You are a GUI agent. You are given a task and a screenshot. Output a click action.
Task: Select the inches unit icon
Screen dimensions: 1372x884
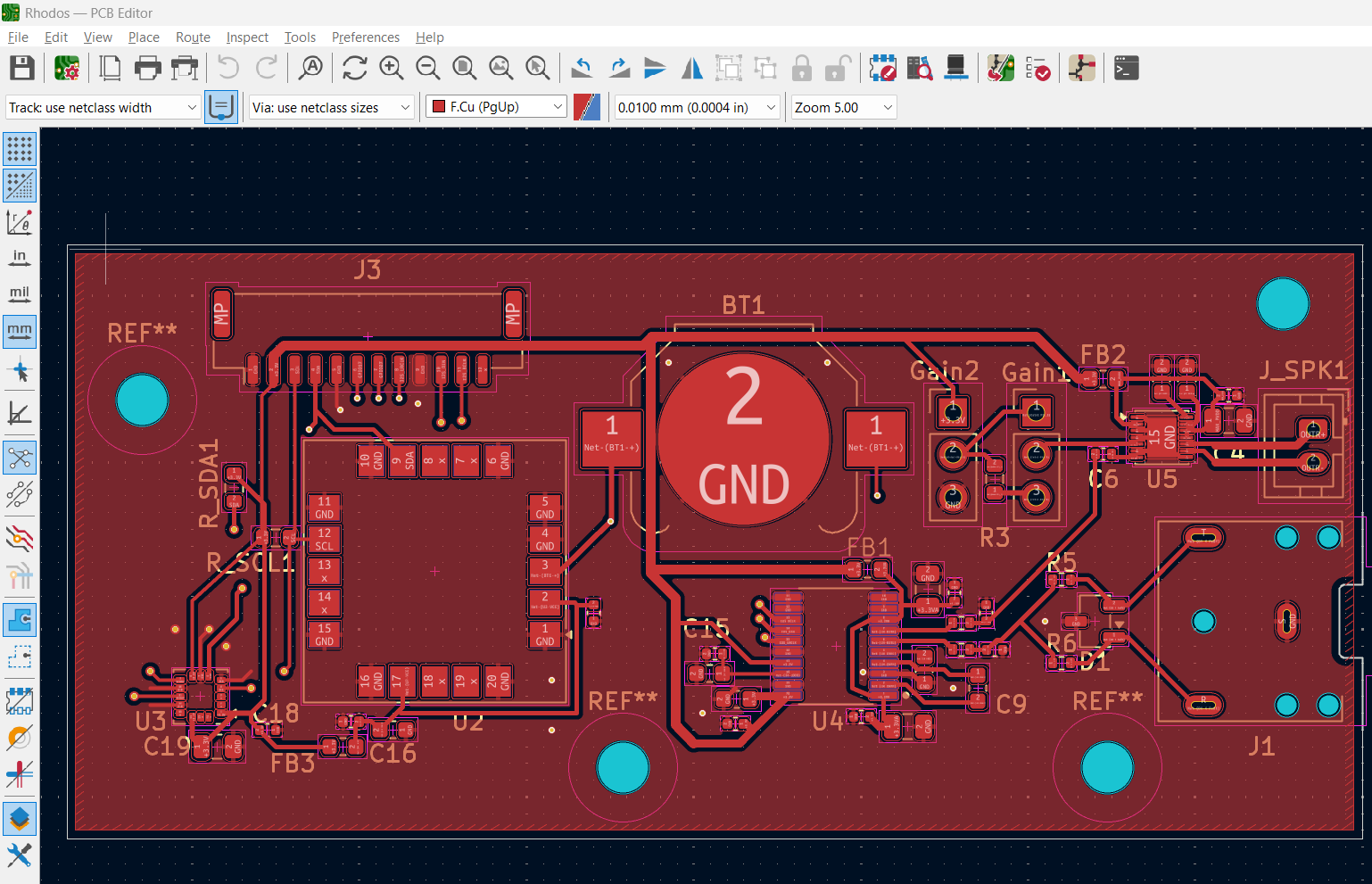coord(20,257)
